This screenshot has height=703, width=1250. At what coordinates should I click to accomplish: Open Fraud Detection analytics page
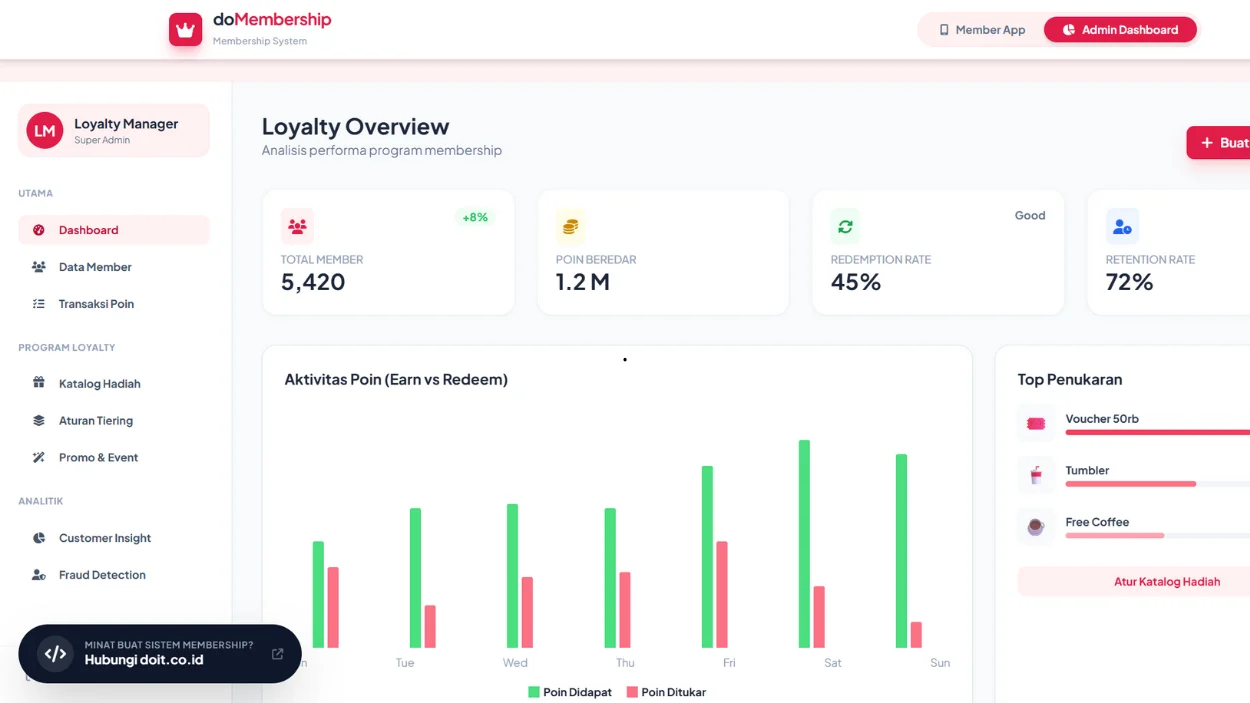[x=102, y=575]
